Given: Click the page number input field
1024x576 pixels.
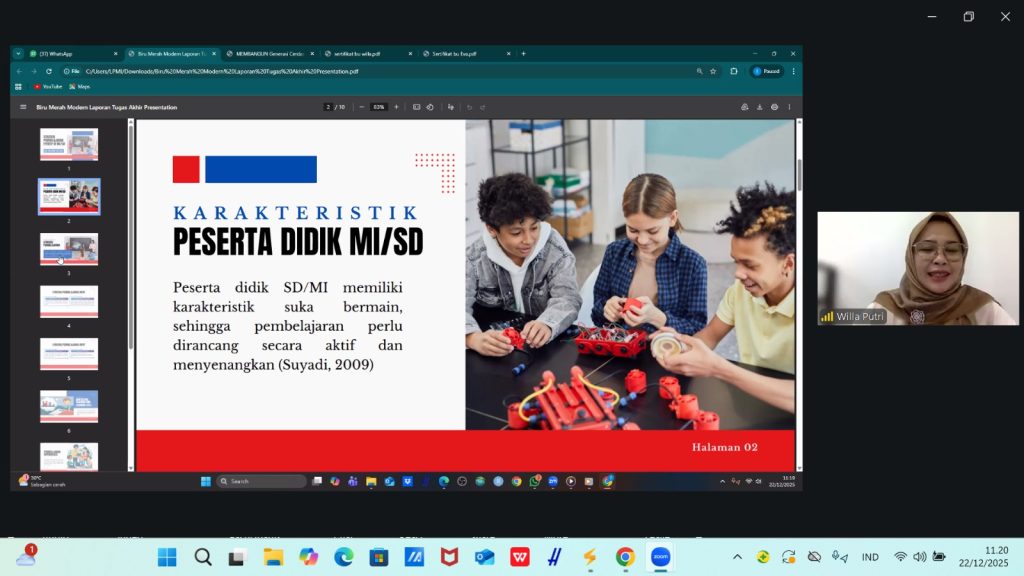Looking at the screenshot, I should [x=327, y=107].
